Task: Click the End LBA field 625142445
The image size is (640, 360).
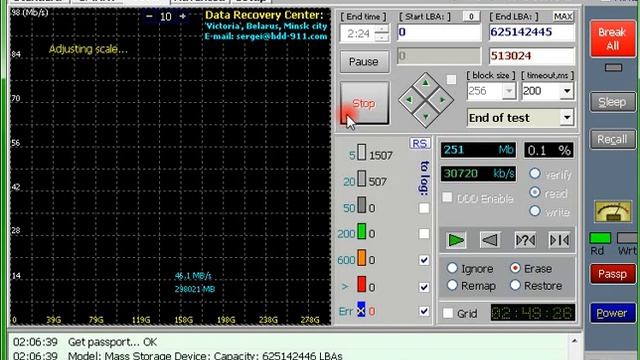Action: (531, 32)
